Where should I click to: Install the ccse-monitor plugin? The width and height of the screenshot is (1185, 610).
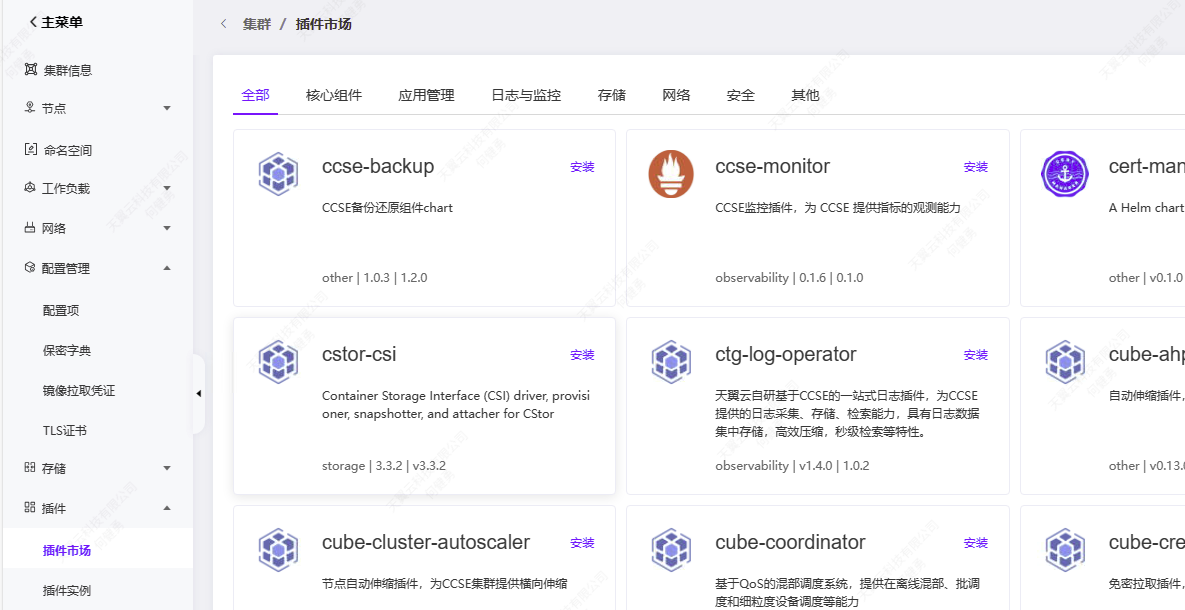[x=976, y=167]
